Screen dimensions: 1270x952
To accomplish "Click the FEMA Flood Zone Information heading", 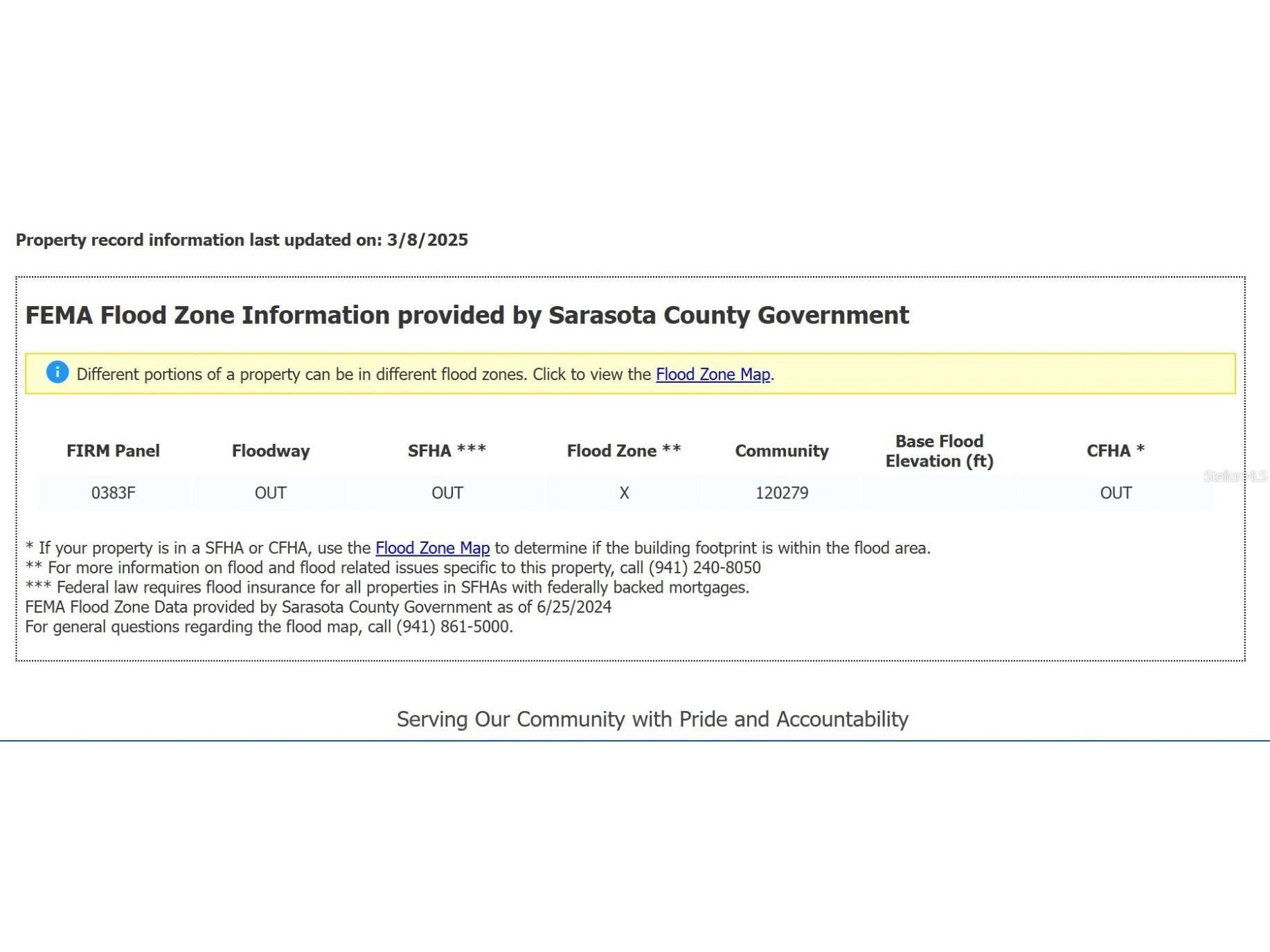I will [467, 316].
